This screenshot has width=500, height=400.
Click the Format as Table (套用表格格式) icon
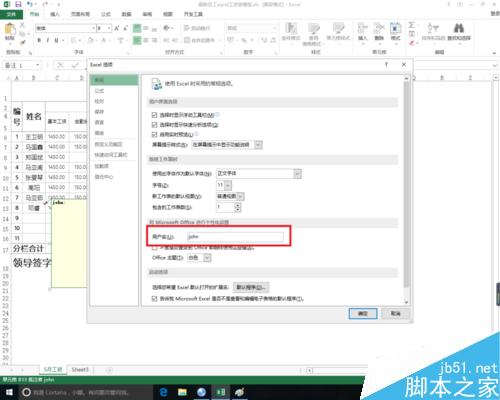[x=313, y=29]
